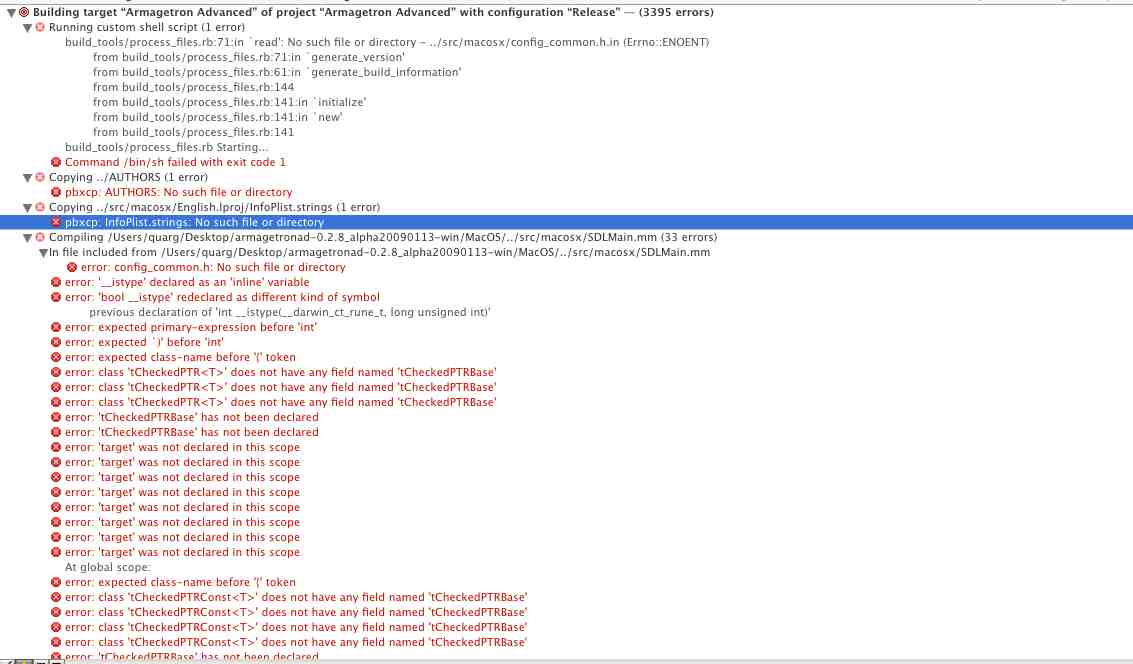Collapse the Building target Armagetron Advanced group
1133x664 pixels.
[10, 12]
